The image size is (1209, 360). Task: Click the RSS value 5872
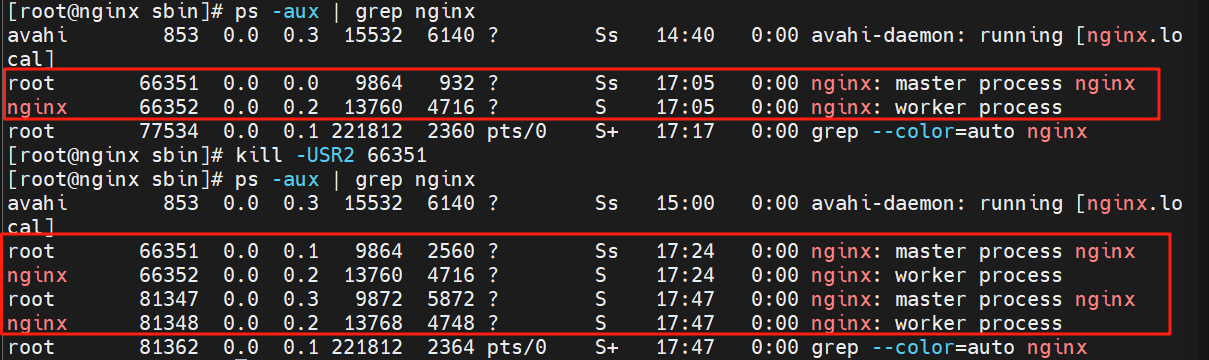[451, 299]
